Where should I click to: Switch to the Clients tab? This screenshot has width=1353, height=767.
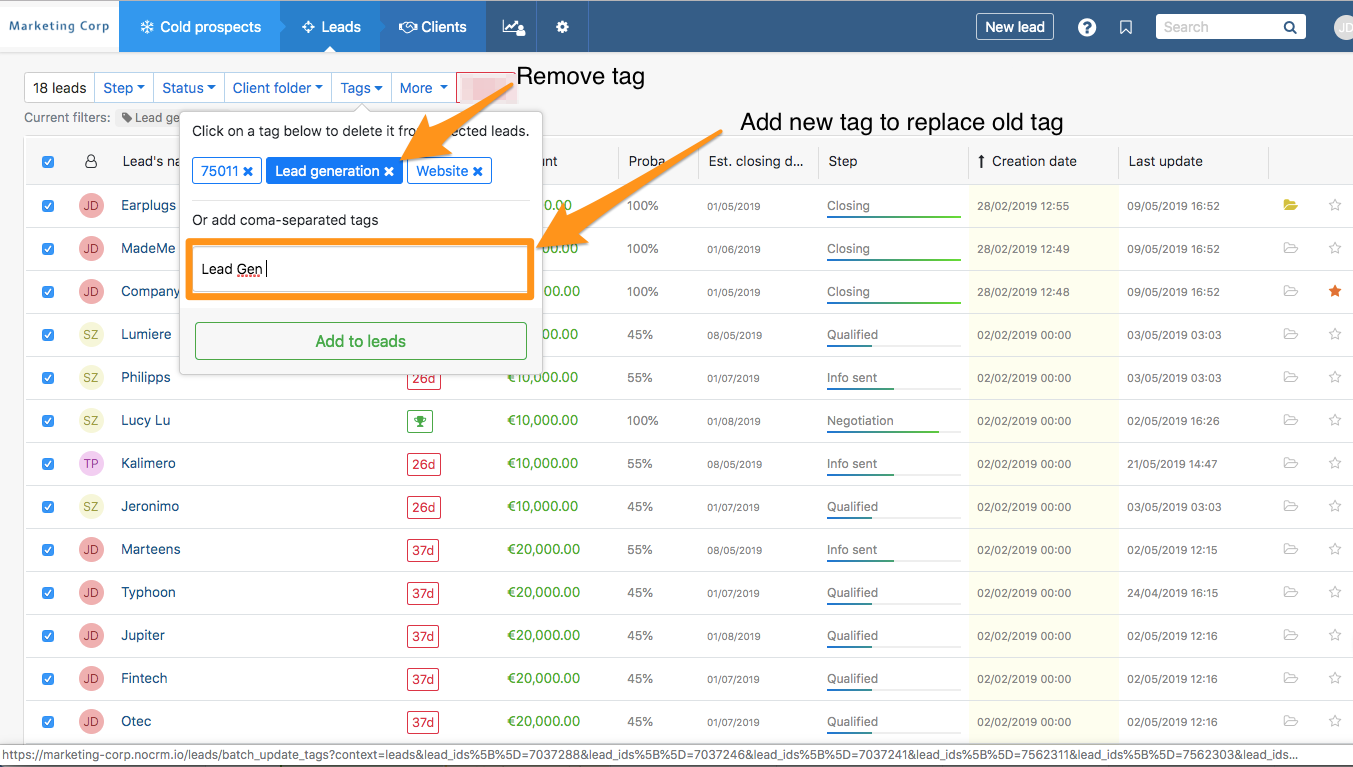coord(433,27)
